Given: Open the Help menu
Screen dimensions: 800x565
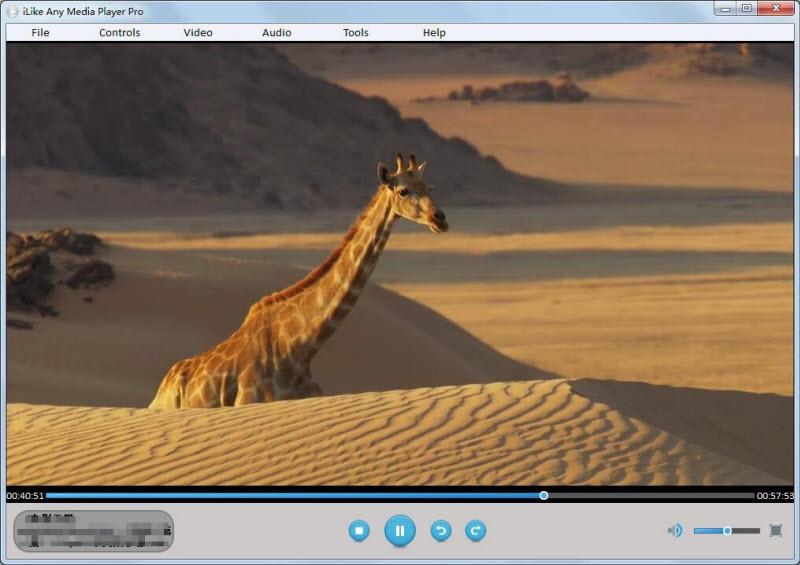Looking at the screenshot, I should coord(434,33).
